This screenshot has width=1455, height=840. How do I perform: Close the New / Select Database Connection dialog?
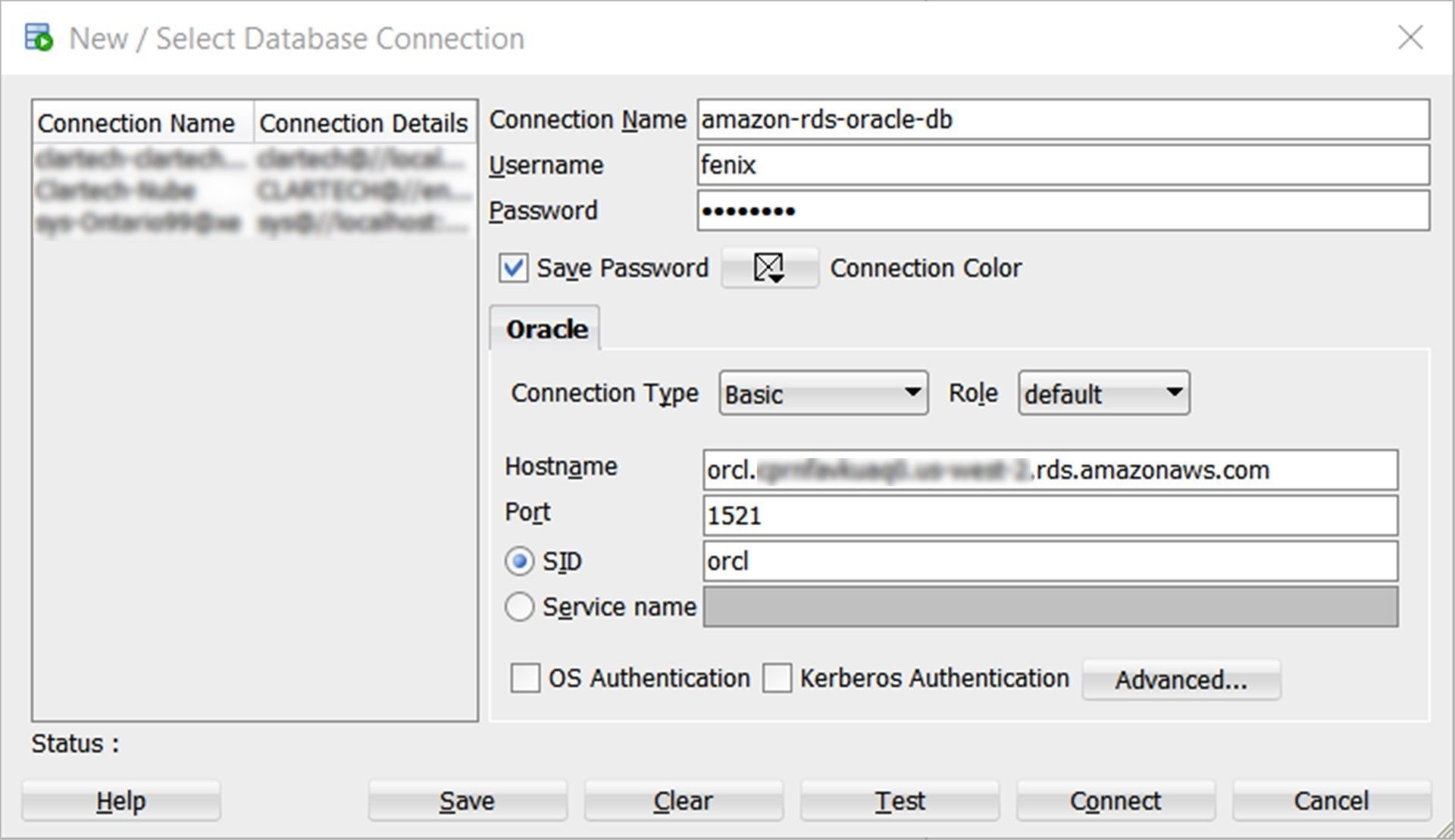(1410, 37)
